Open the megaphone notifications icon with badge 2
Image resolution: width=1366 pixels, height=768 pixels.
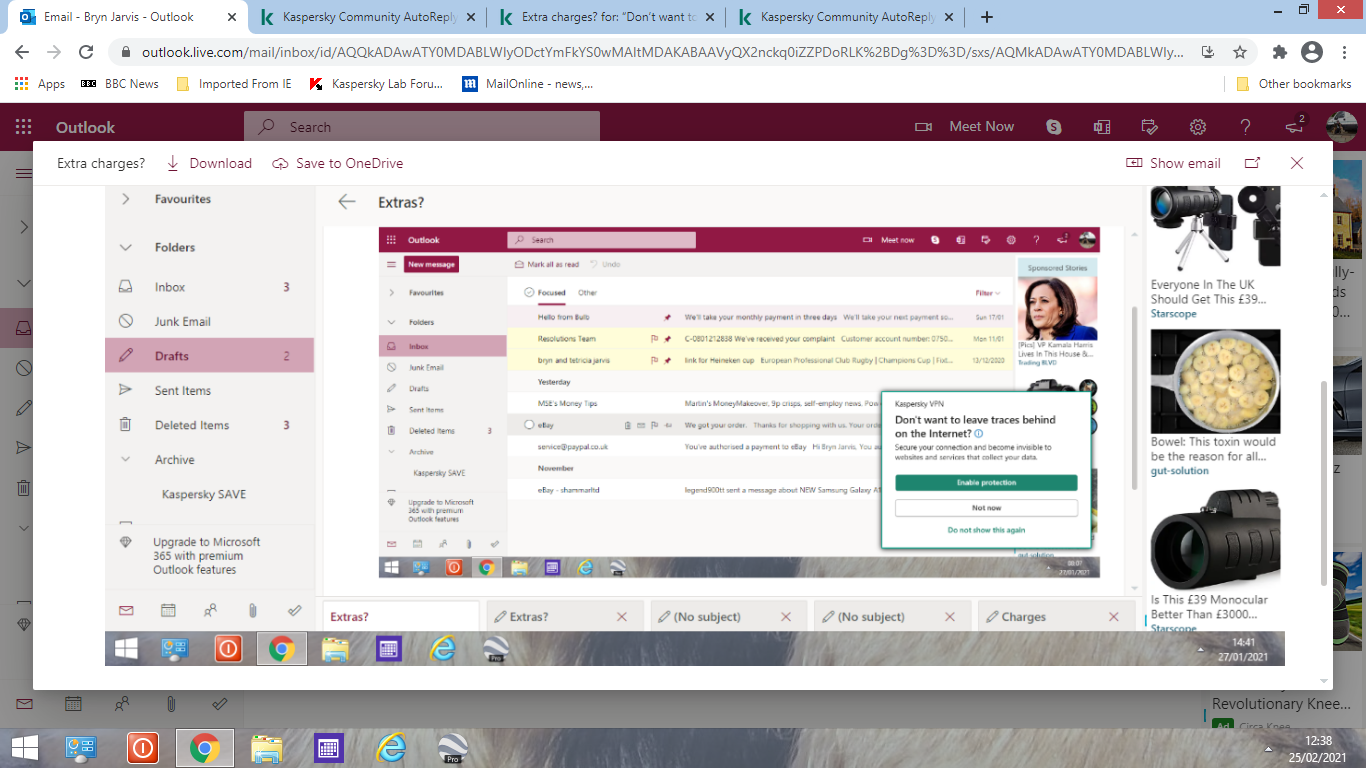coord(1295,126)
